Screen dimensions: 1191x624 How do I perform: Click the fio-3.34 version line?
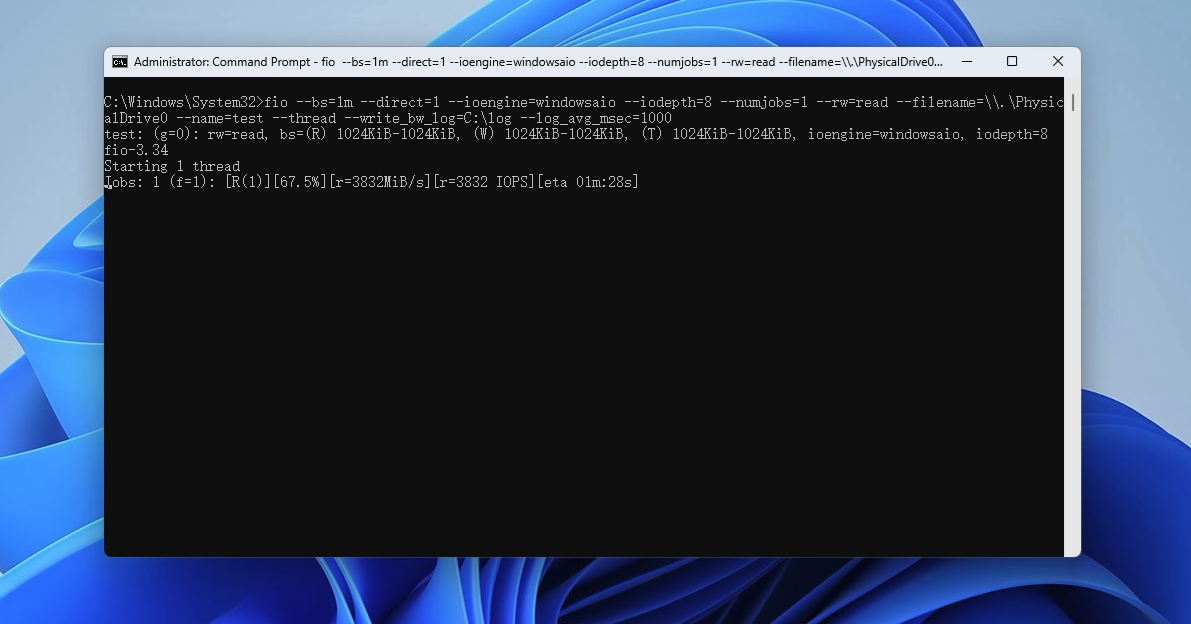coord(136,150)
